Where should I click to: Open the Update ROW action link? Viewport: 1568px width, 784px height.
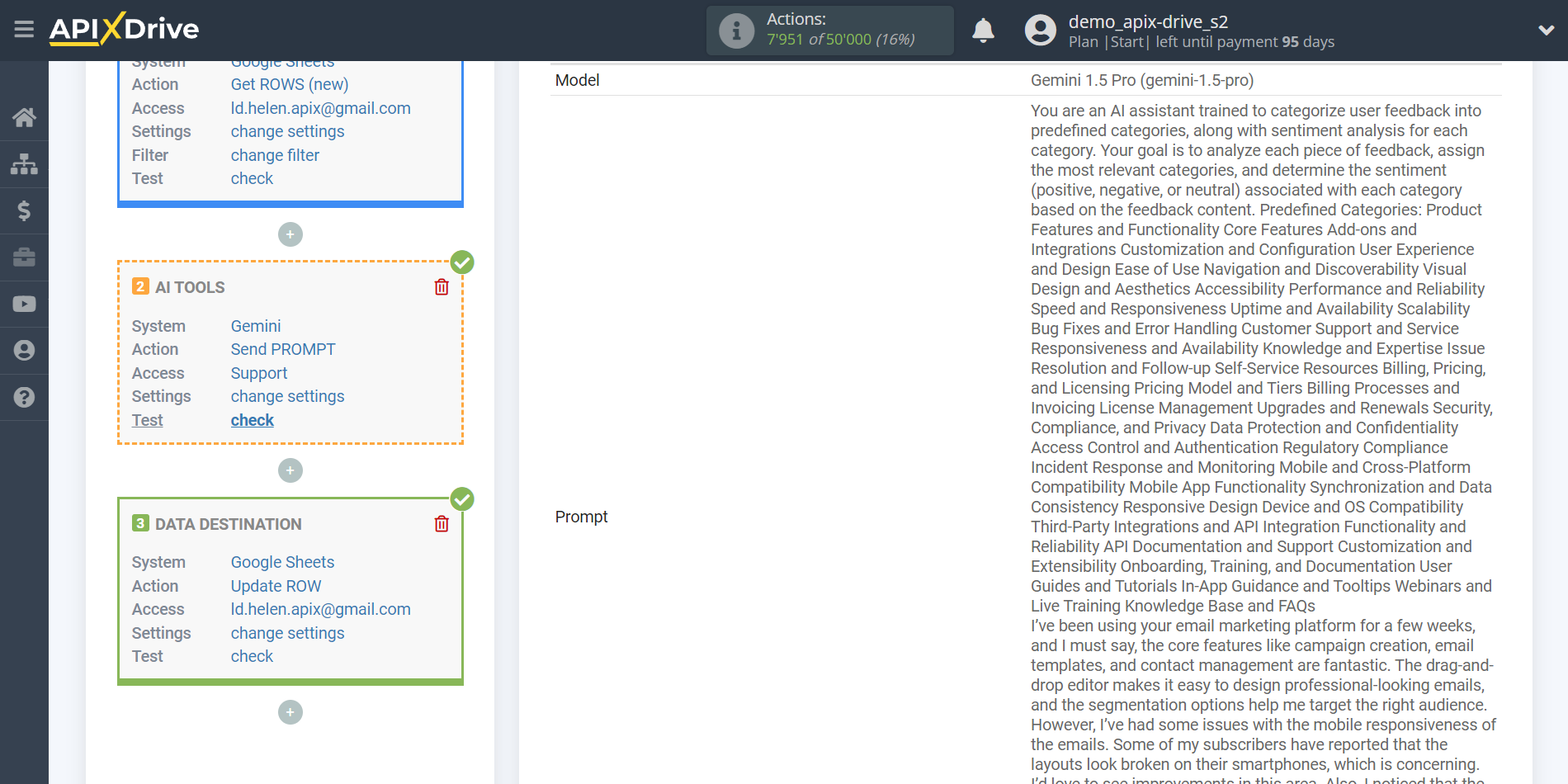coord(276,586)
